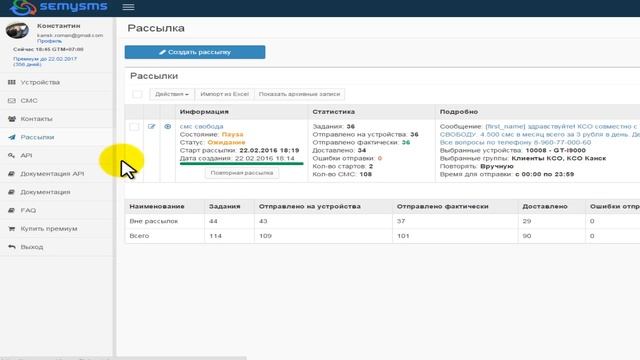Click the Состояние: Пауза text

[211, 134]
